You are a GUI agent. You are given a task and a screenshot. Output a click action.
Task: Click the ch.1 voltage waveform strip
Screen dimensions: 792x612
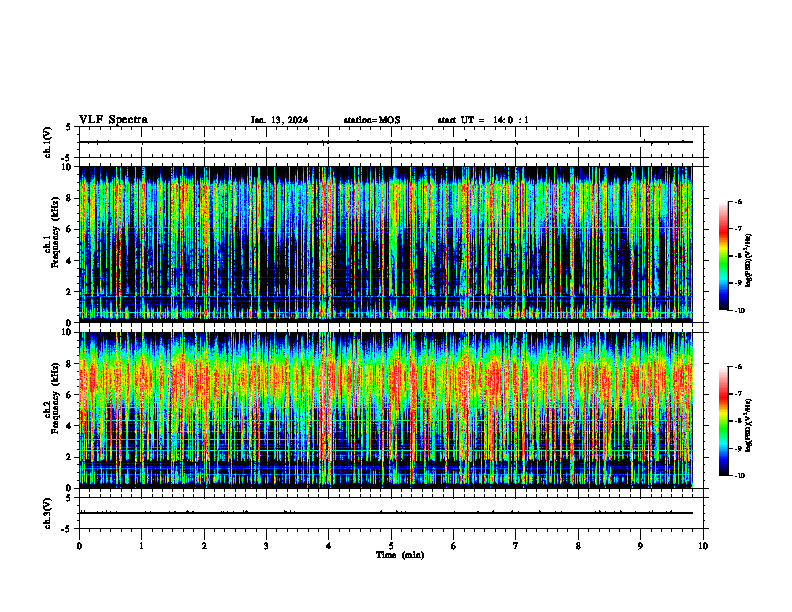(391, 142)
